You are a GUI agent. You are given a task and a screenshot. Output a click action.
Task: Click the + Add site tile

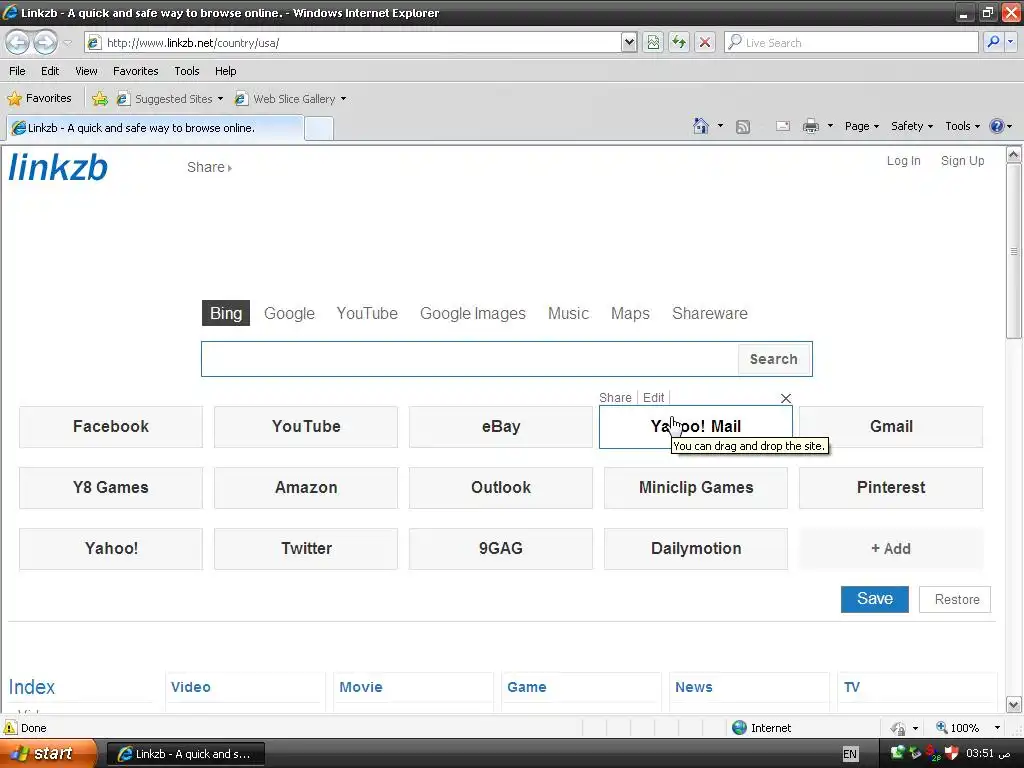(891, 549)
